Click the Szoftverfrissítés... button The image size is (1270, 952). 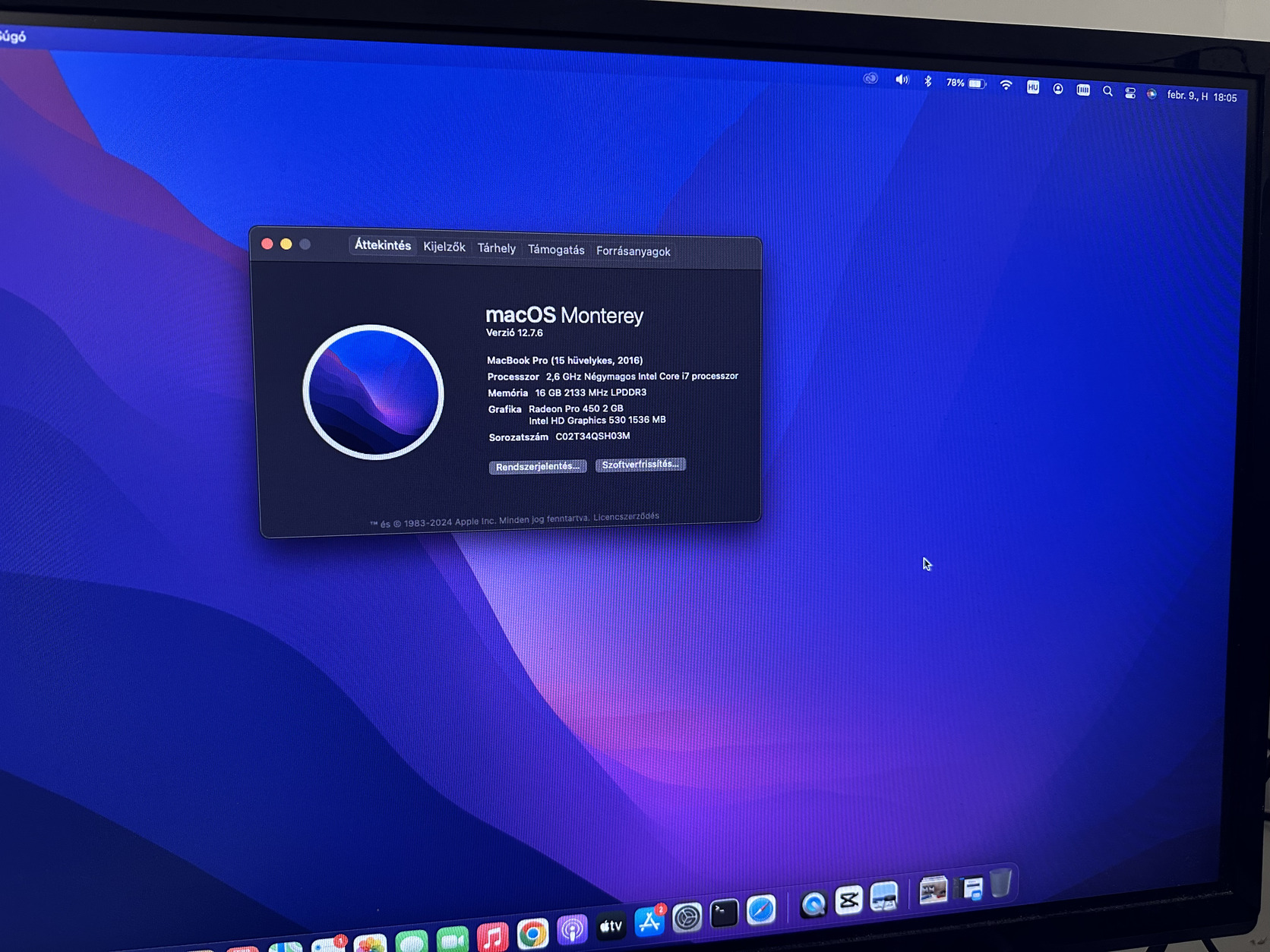(640, 465)
